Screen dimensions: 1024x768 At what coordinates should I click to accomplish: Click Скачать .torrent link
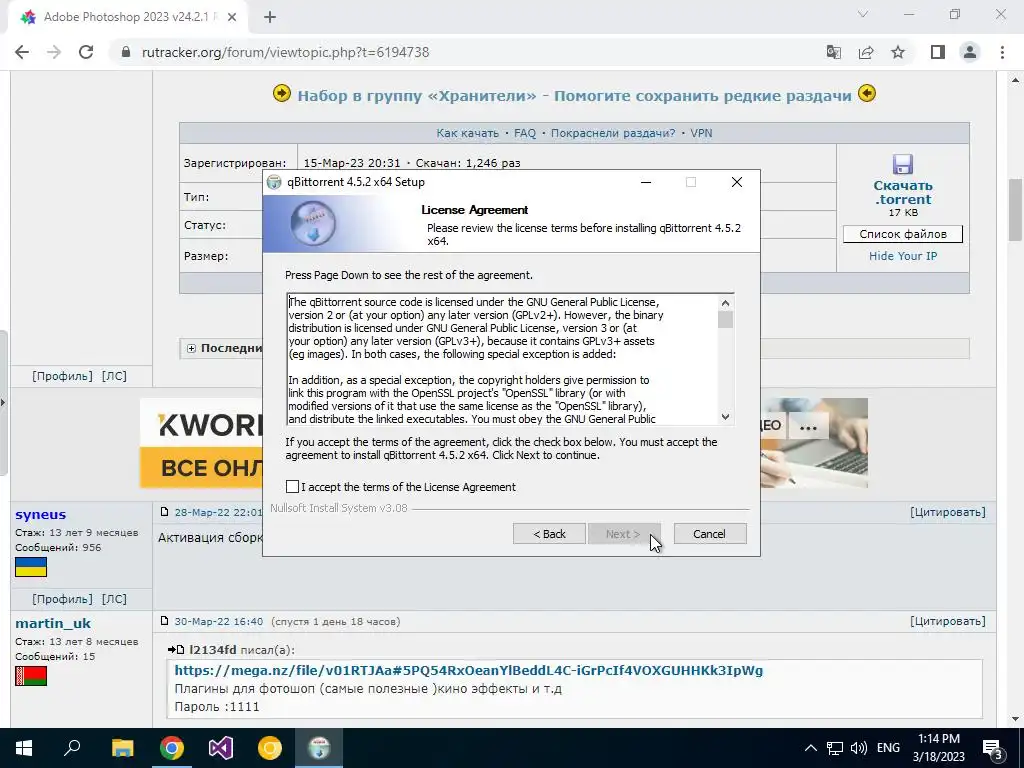coord(903,193)
